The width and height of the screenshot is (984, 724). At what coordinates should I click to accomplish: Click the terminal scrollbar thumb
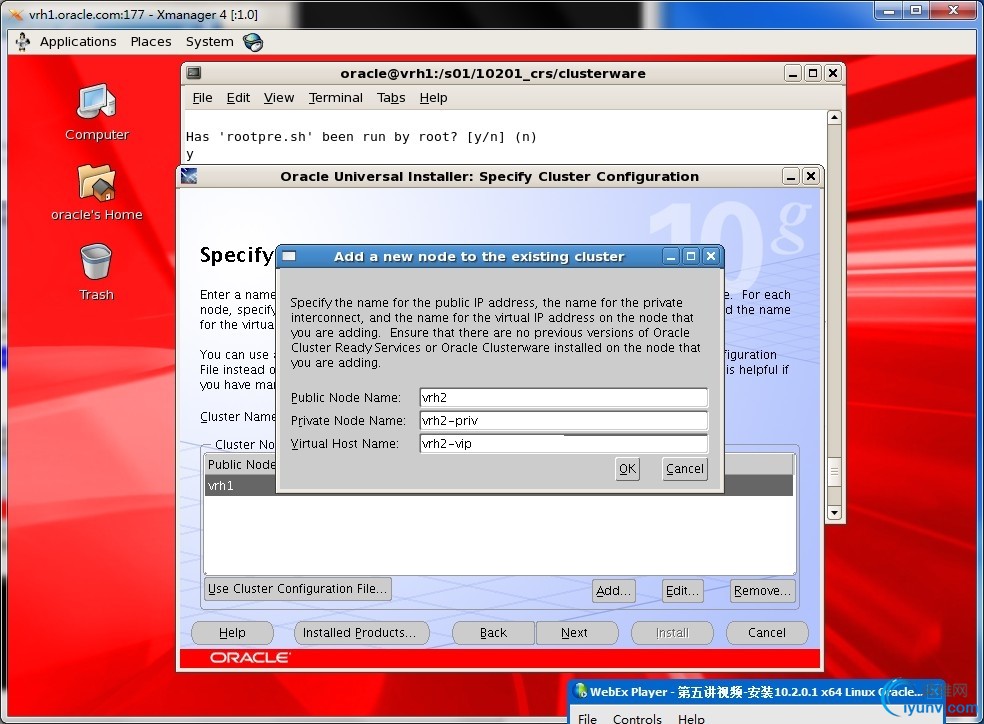[834, 472]
